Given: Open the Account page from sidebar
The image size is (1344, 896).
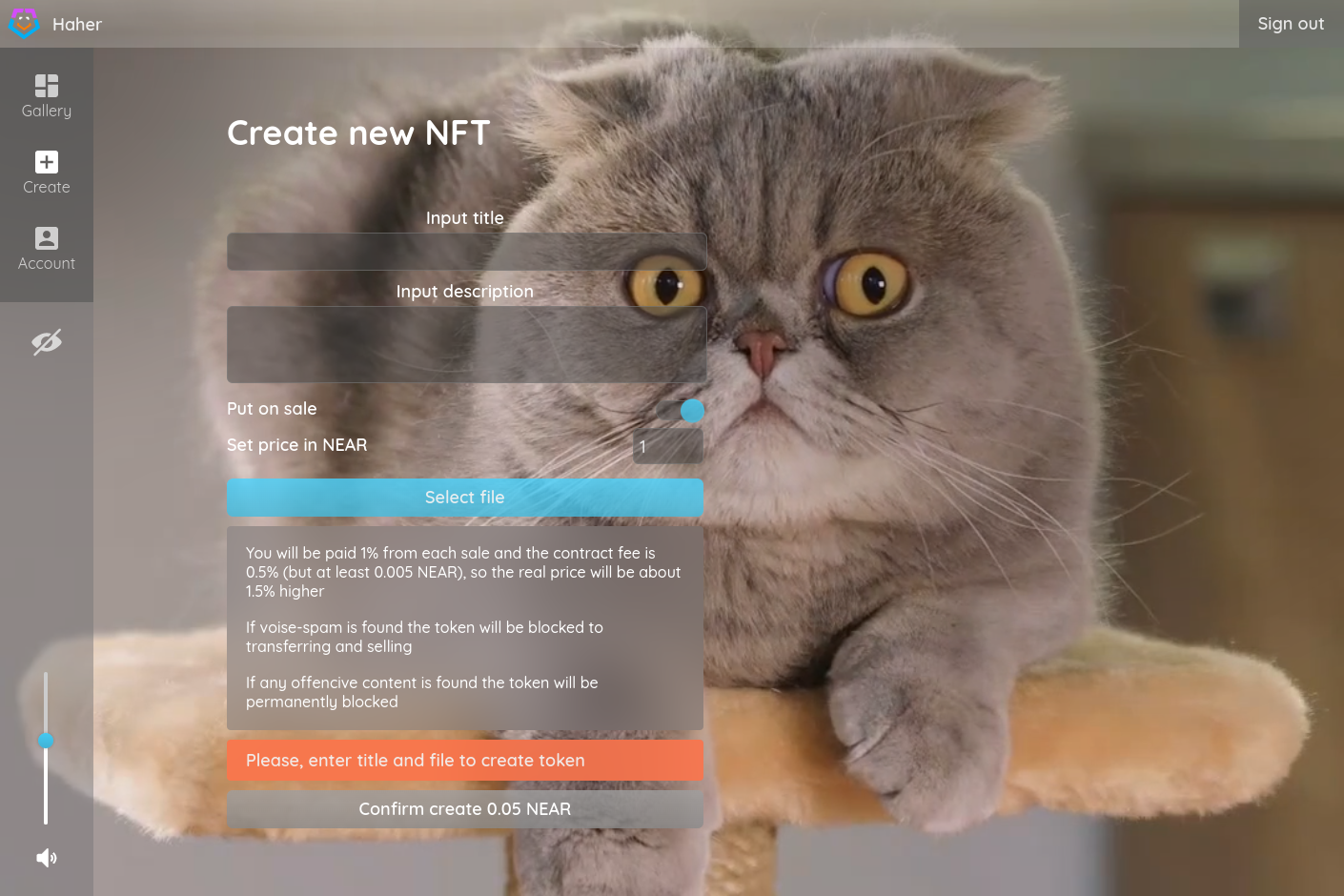Looking at the screenshot, I should click(x=47, y=249).
